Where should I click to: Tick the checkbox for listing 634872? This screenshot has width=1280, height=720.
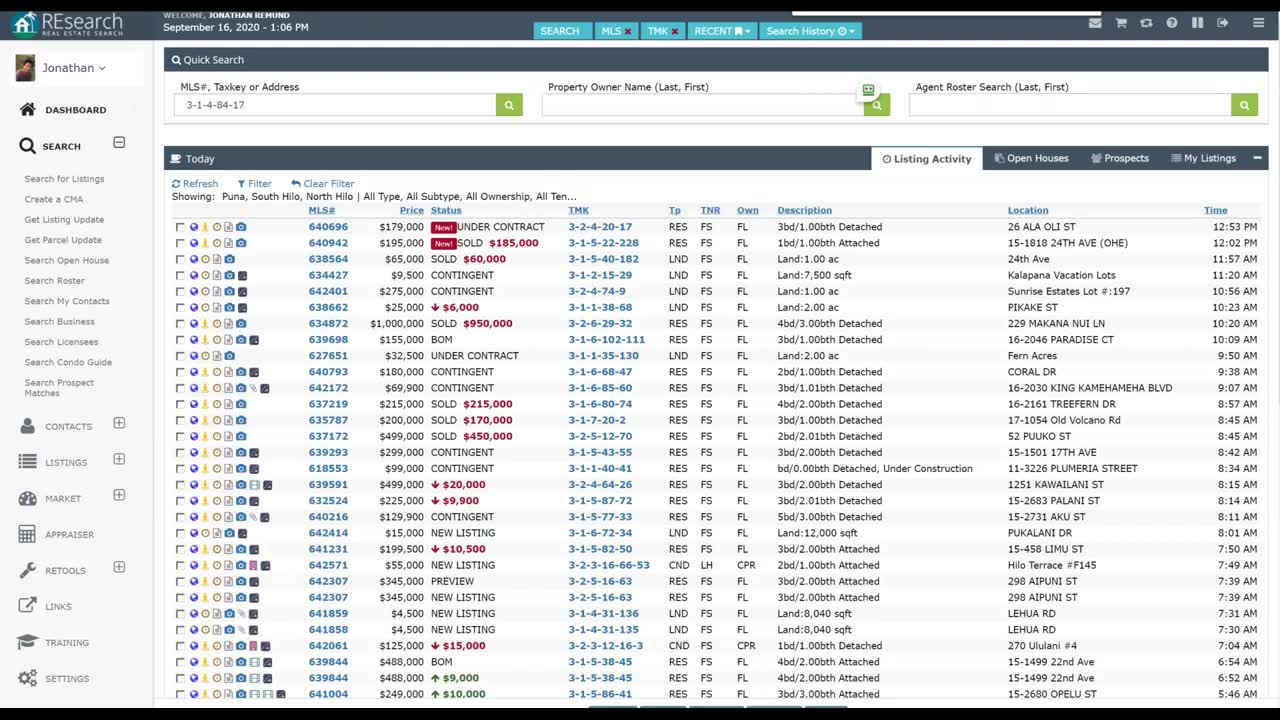click(x=180, y=324)
